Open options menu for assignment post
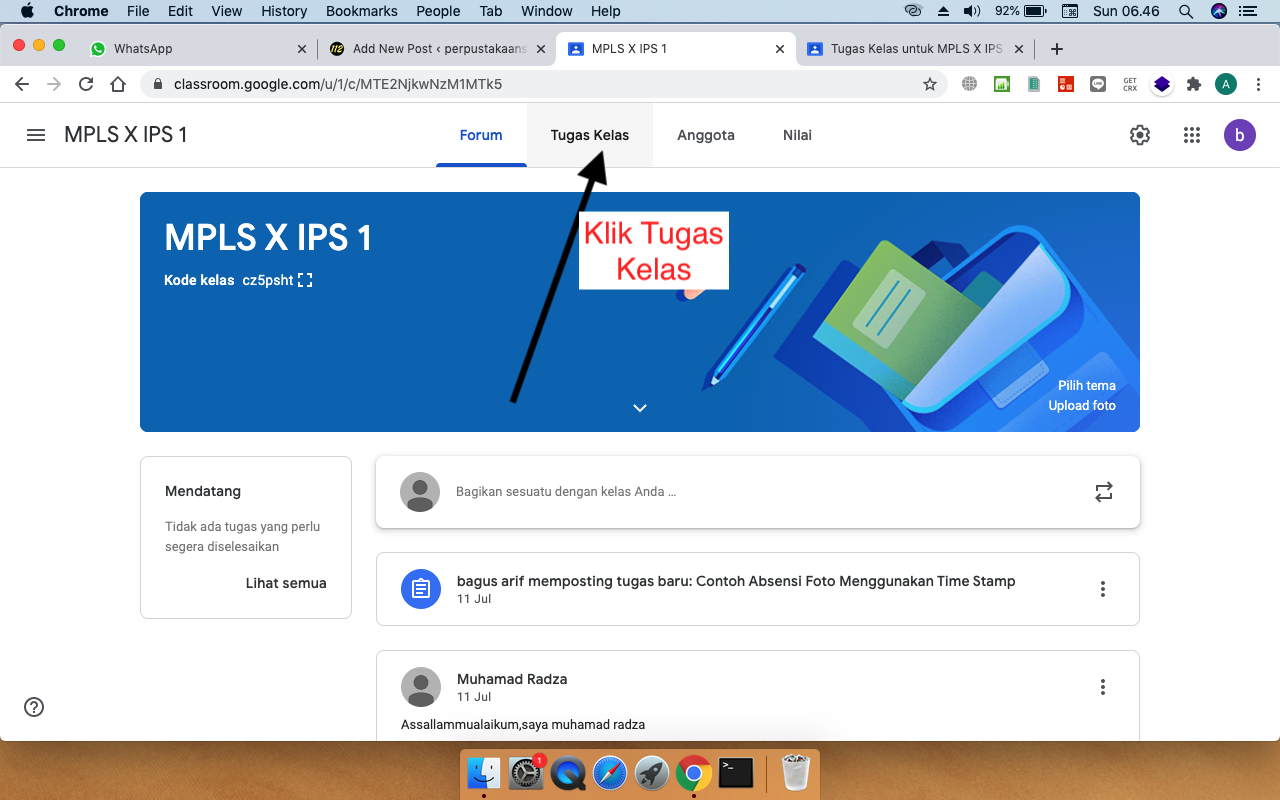This screenshot has width=1280, height=800. pos(1103,589)
